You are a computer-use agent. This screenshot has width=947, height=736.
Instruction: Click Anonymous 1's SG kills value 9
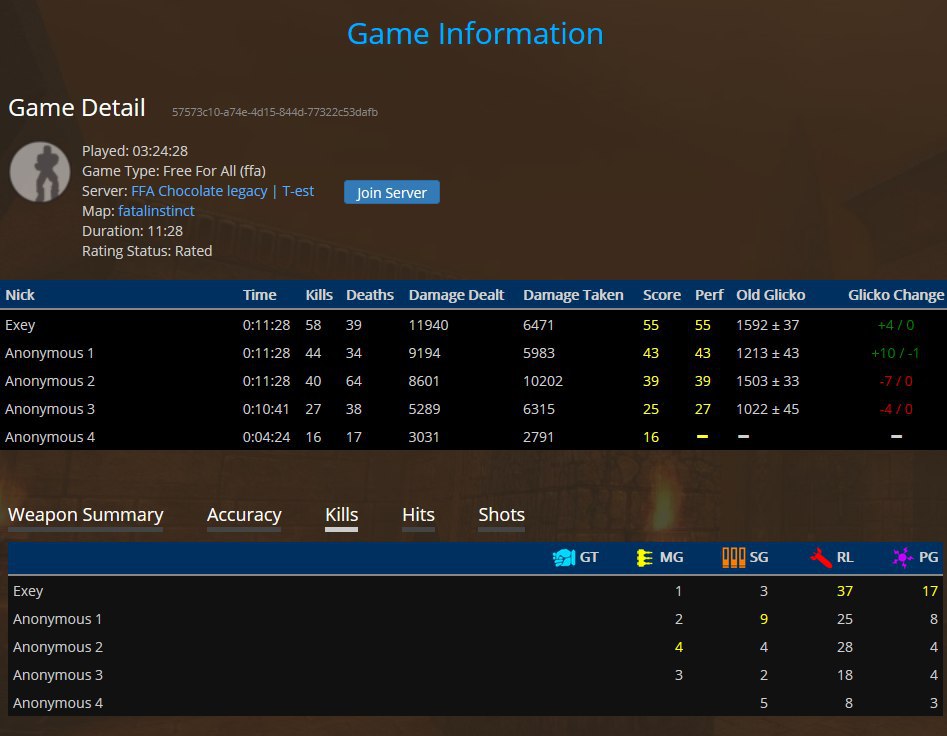tap(763, 619)
